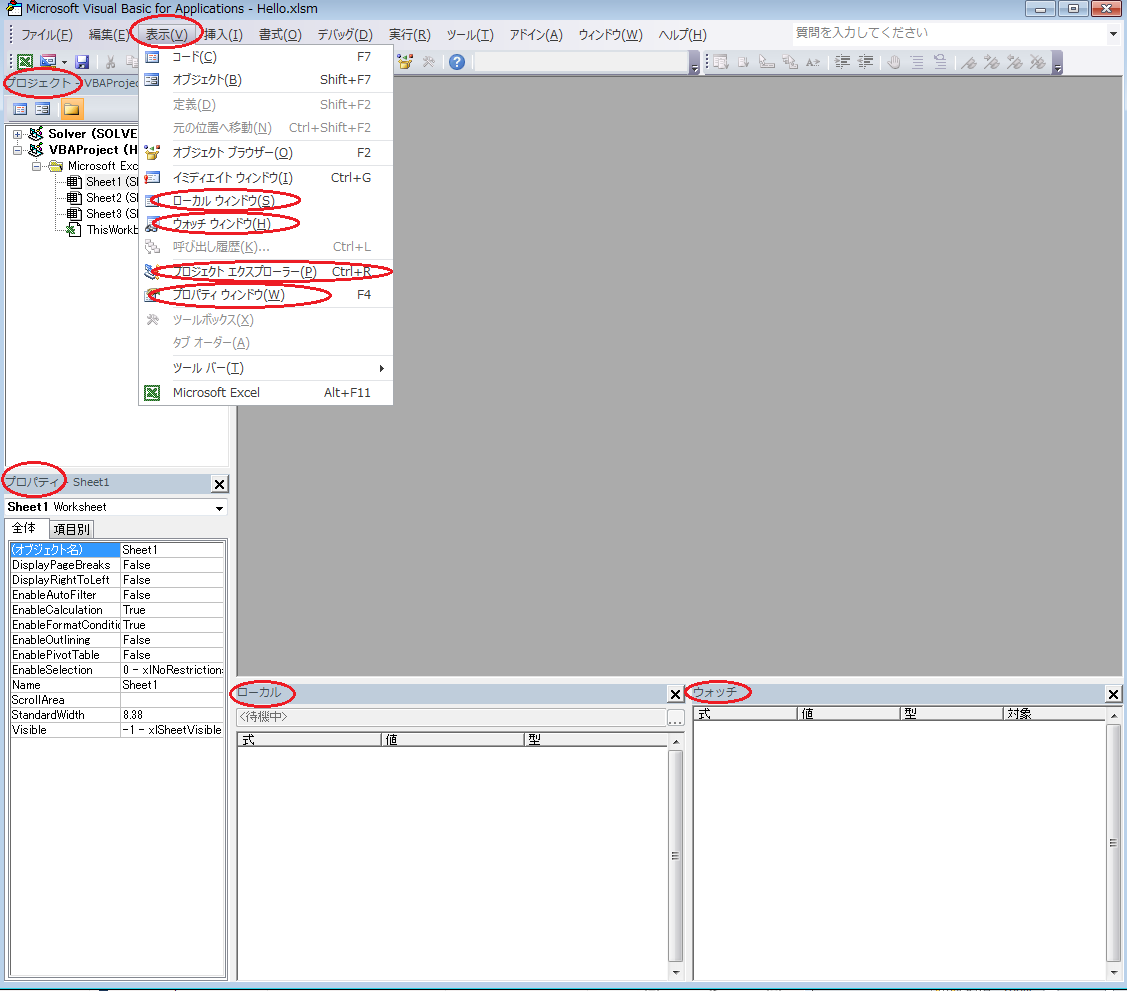This screenshot has height=991, width=1127.
Task: Choose ウォッチ ウィンドウ(H) menu item
Action: (x=265, y=223)
